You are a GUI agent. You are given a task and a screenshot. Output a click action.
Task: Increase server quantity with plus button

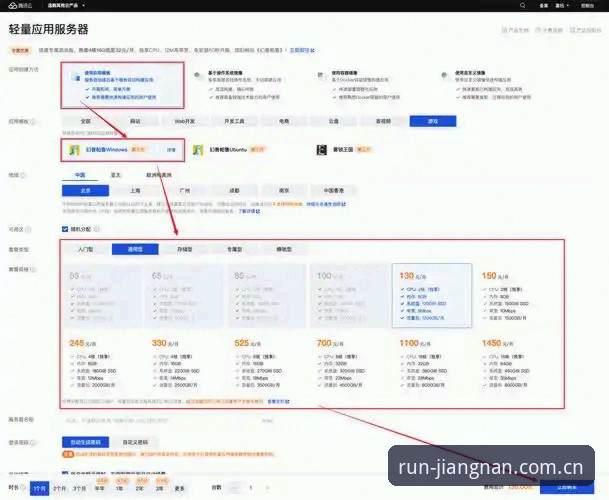267,488
